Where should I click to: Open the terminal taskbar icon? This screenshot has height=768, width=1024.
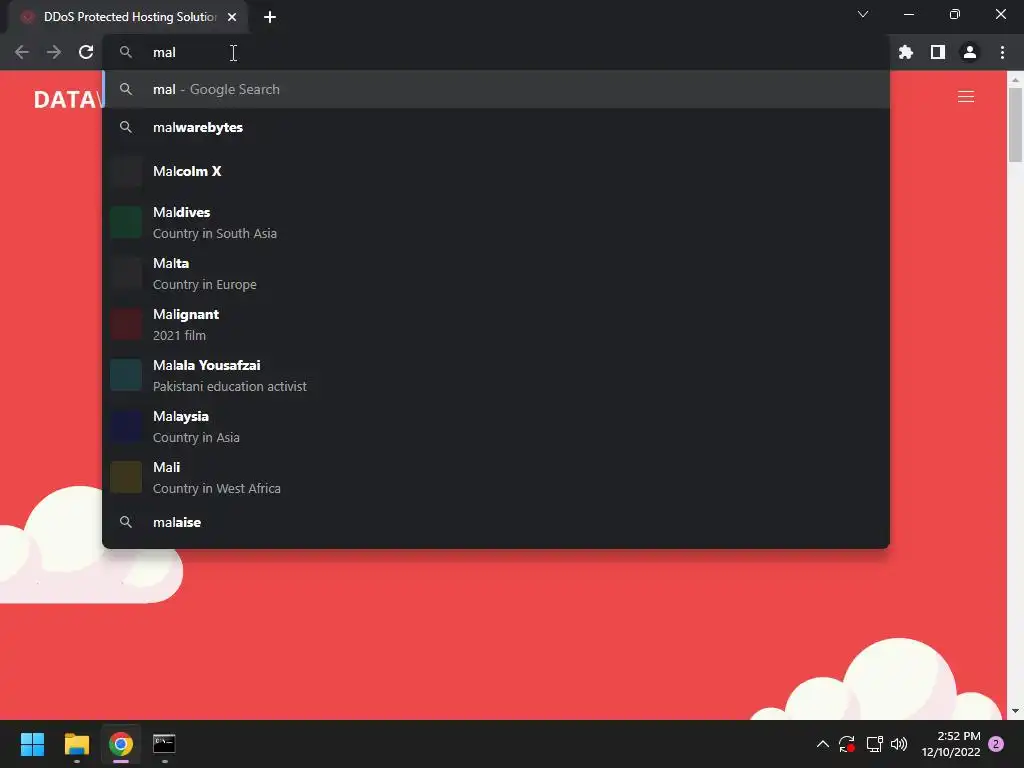point(164,744)
